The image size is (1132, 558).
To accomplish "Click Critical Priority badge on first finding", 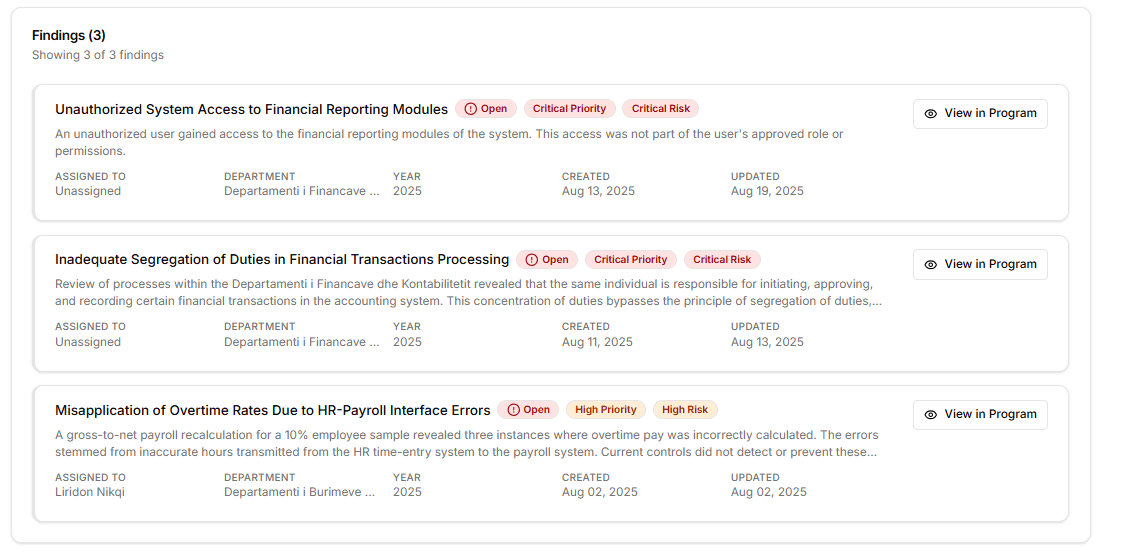I will pyautogui.click(x=569, y=109).
